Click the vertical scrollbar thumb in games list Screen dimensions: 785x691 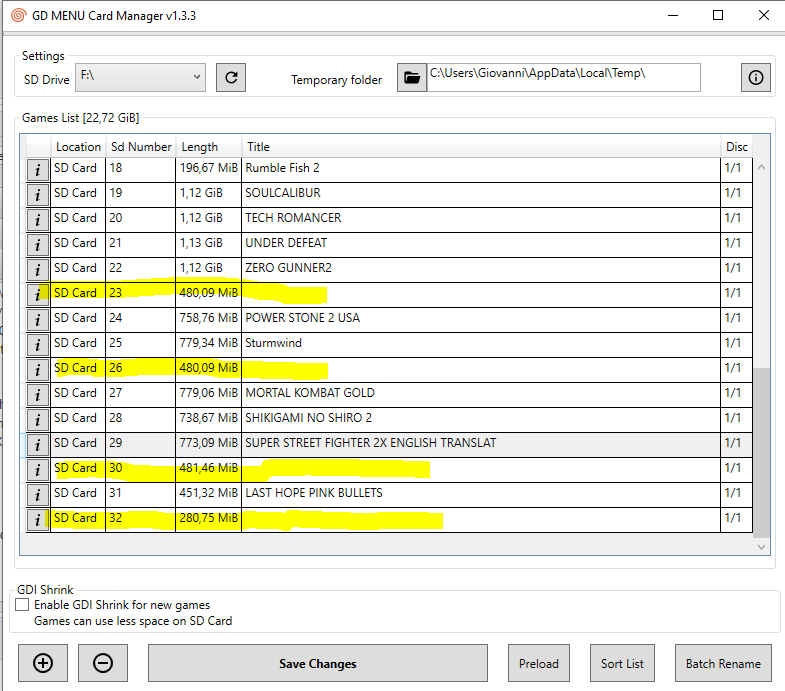click(x=761, y=452)
